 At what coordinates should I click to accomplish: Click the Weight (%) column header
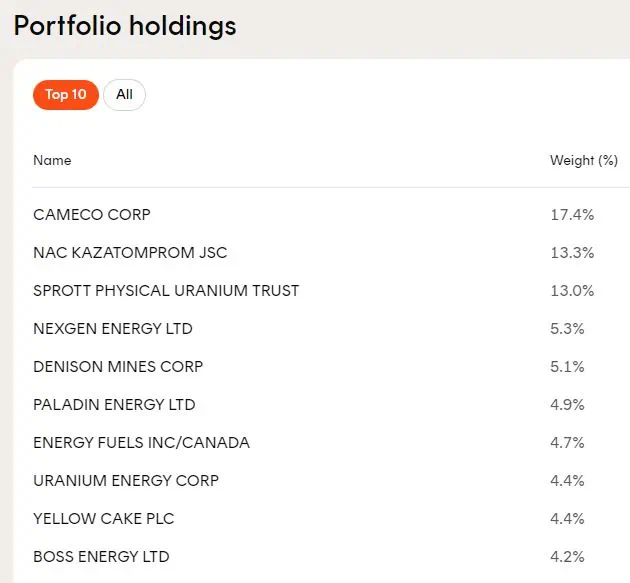click(x=584, y=160)
